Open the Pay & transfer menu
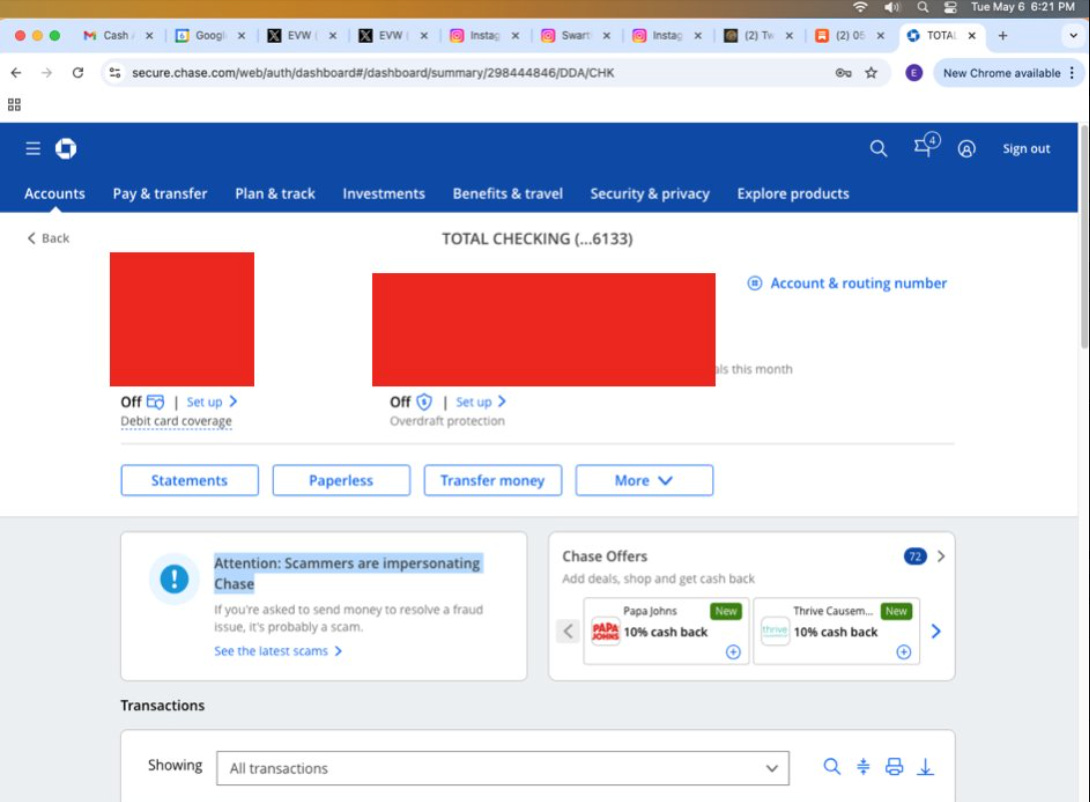 coord(160,194)
